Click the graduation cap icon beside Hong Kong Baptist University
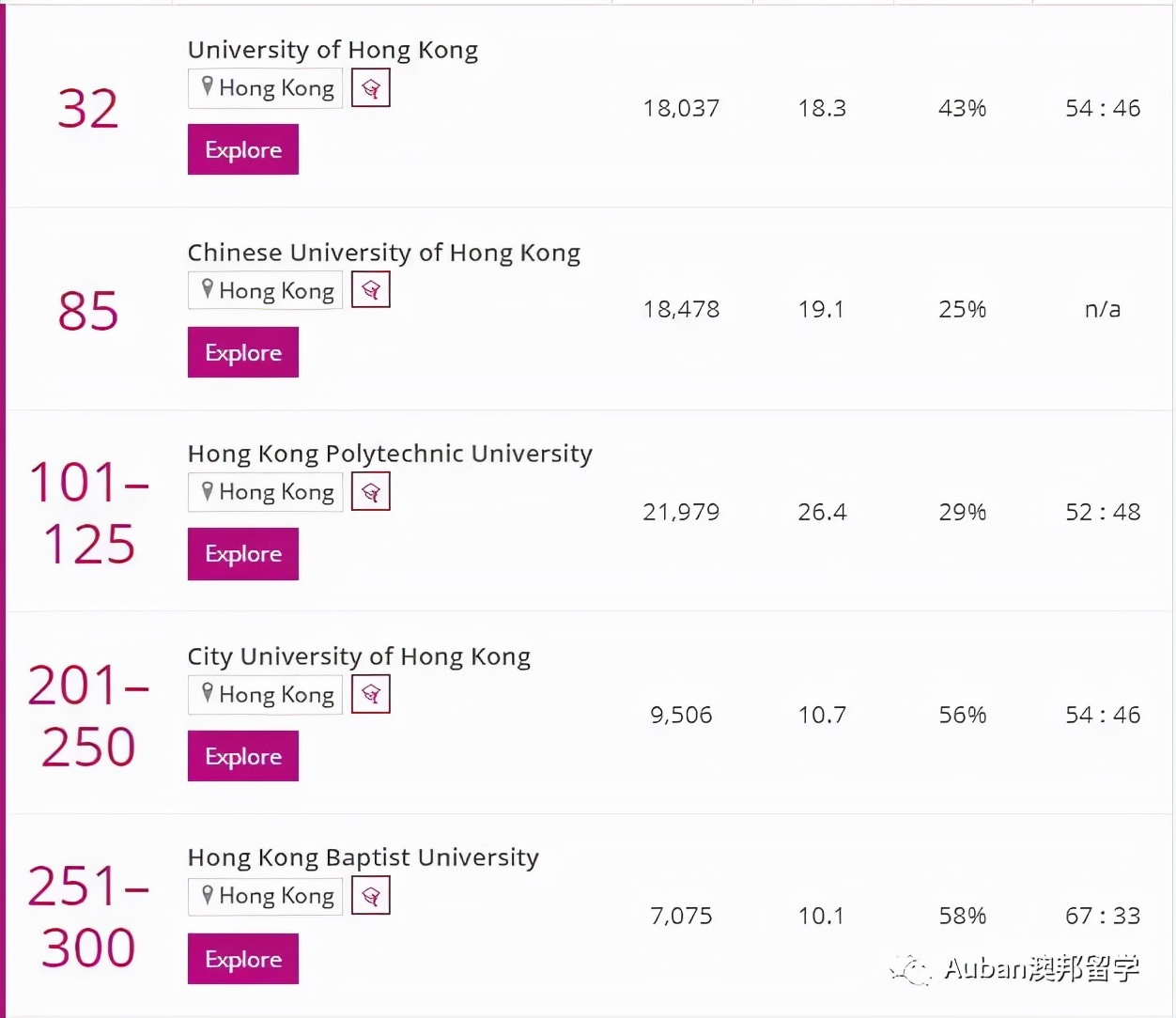The height and width of the screenshot is (1018, 1176). (370, 895)
